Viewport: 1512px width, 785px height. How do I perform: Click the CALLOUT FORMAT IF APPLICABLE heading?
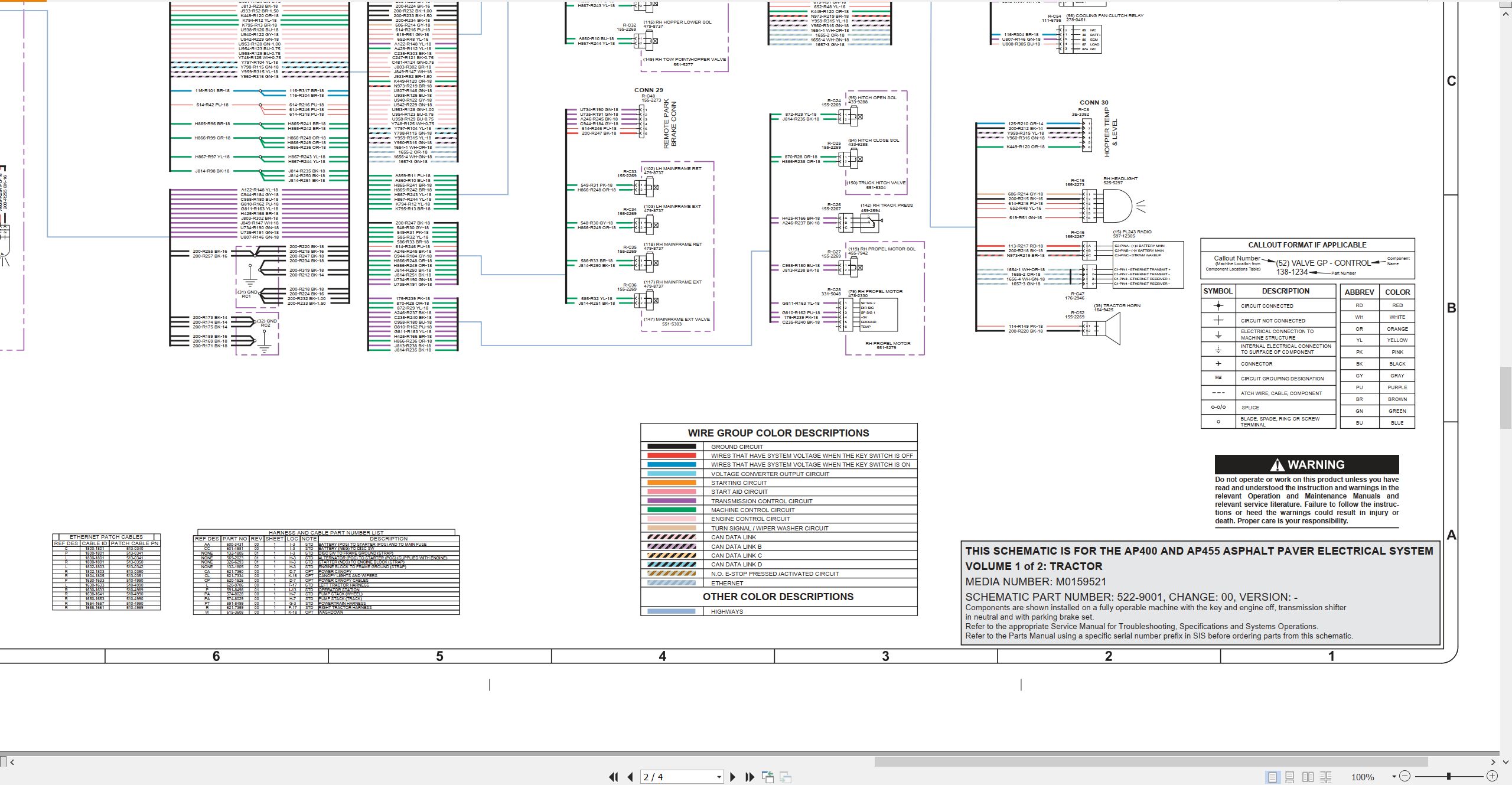[1307, 245]
